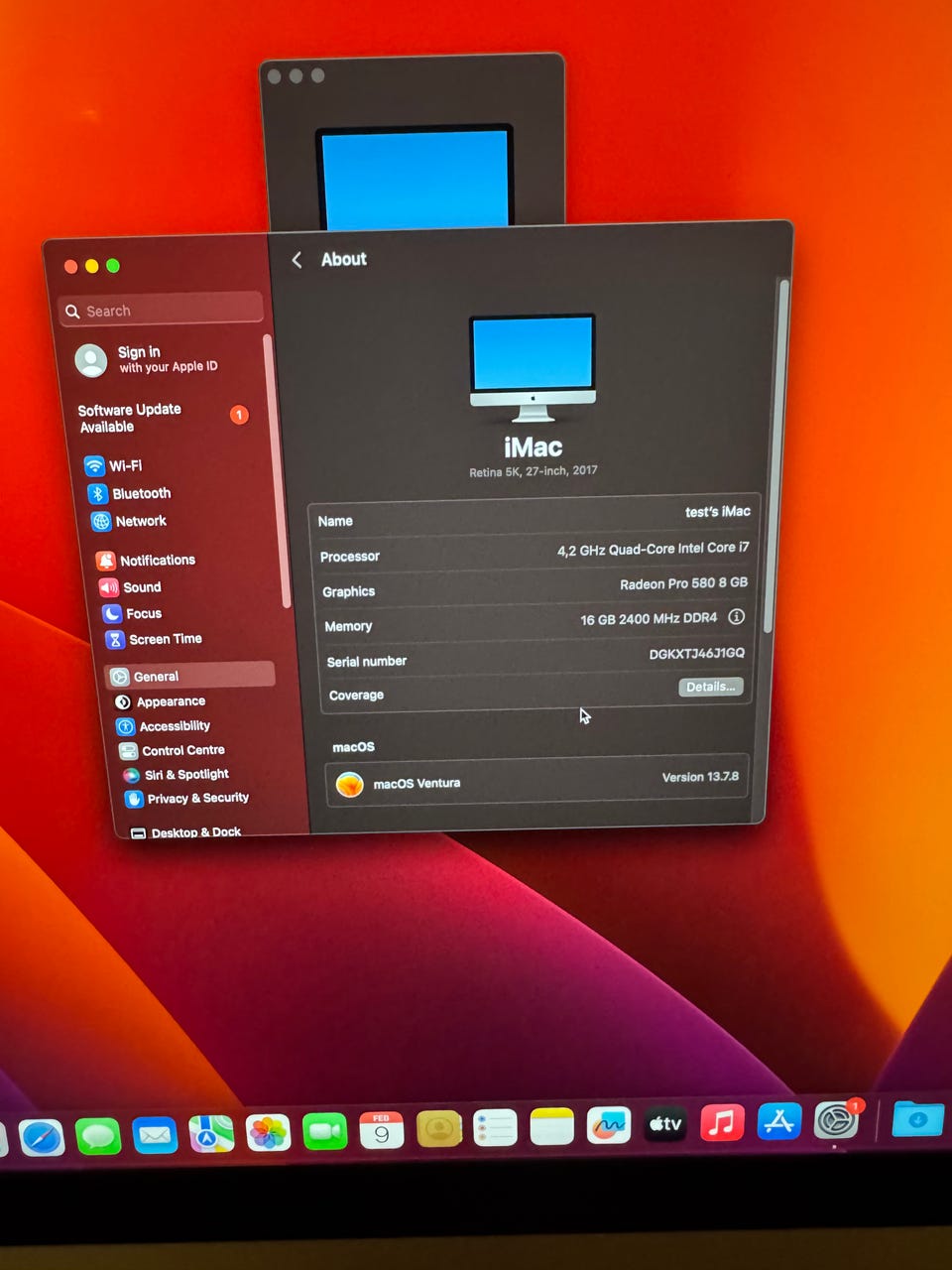Open the Downloads folder in the Dock
This screenshot has height=1270, width=952.
point(917,1119)
